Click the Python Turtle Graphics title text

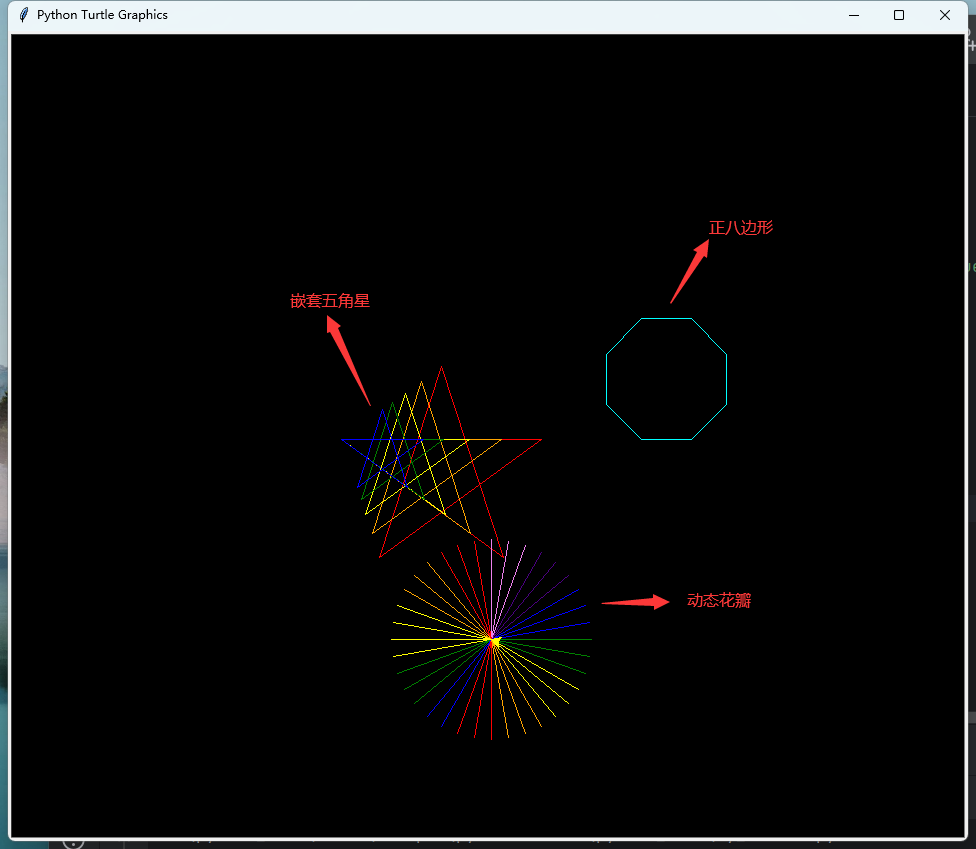[102, 15]
